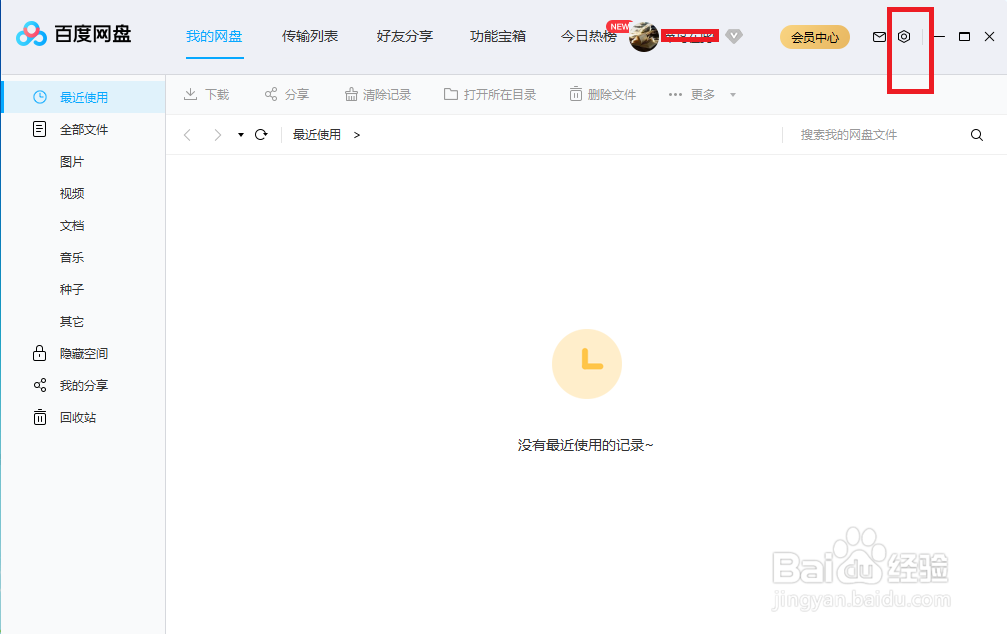Screen dimensions: 1007x634
Task: Click the 我的分享 share icon in sidebar
Action: [40, 385]
